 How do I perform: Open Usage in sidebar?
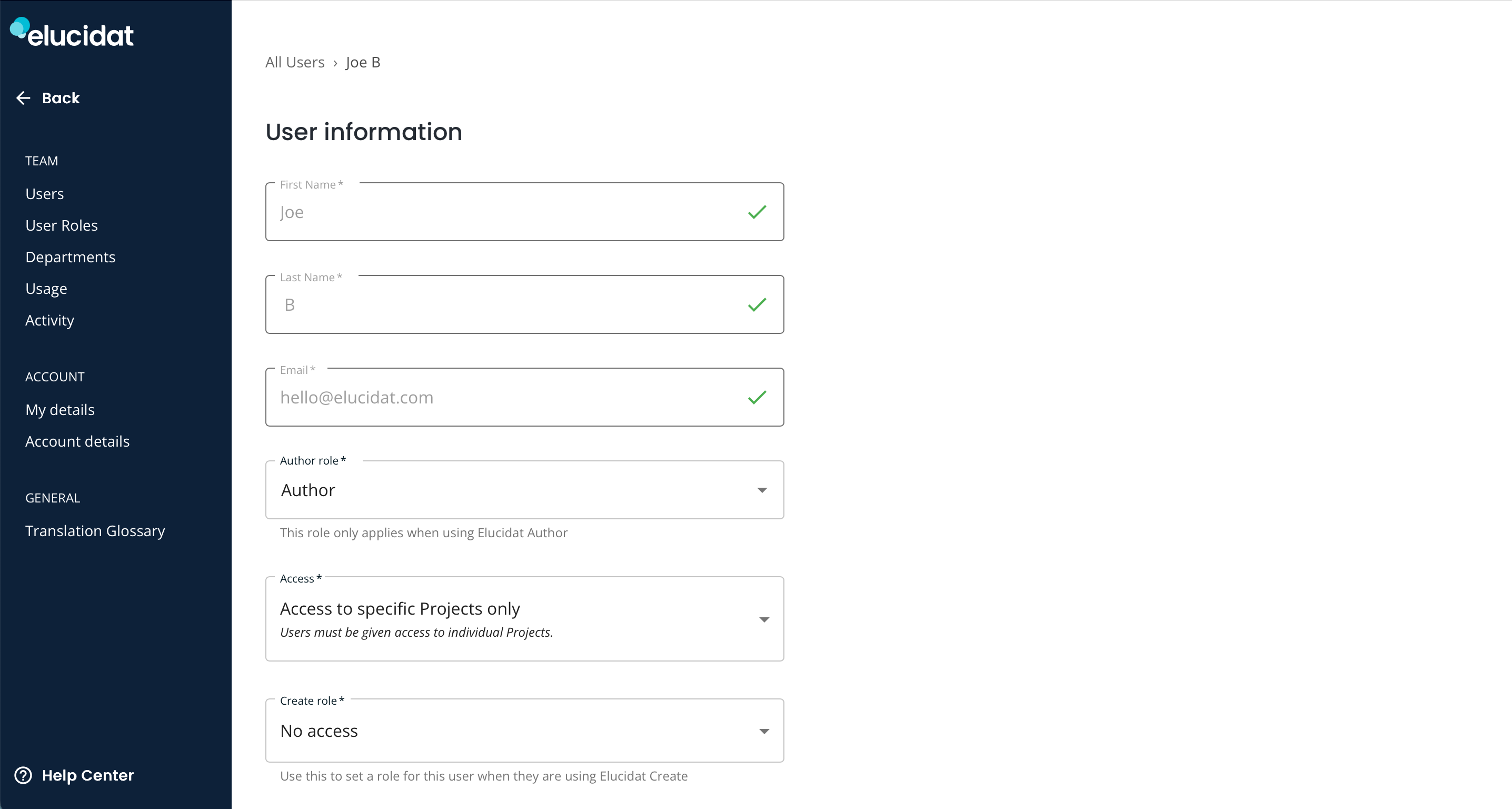pos(46,289)
